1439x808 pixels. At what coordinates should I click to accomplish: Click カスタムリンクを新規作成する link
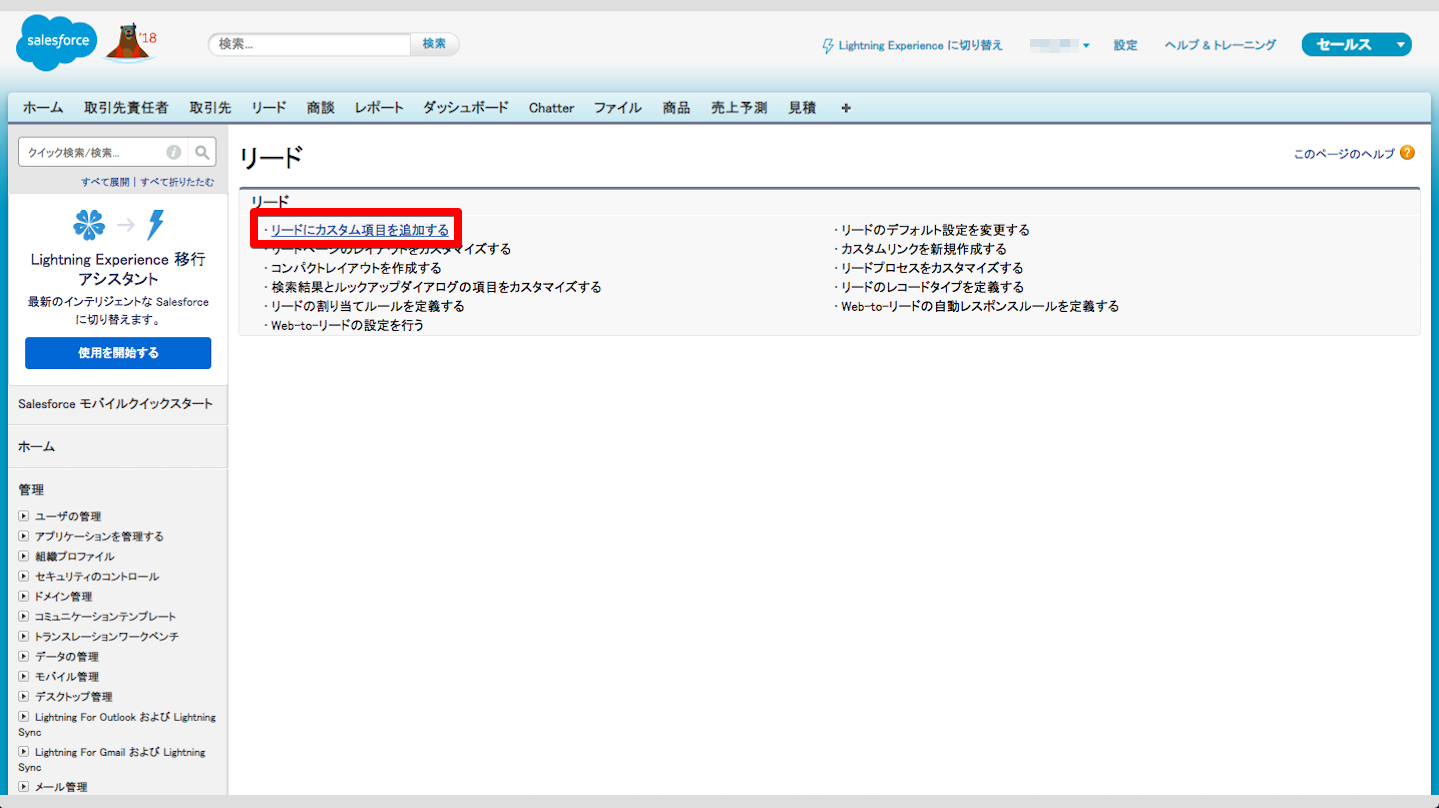tap(924, 249)
